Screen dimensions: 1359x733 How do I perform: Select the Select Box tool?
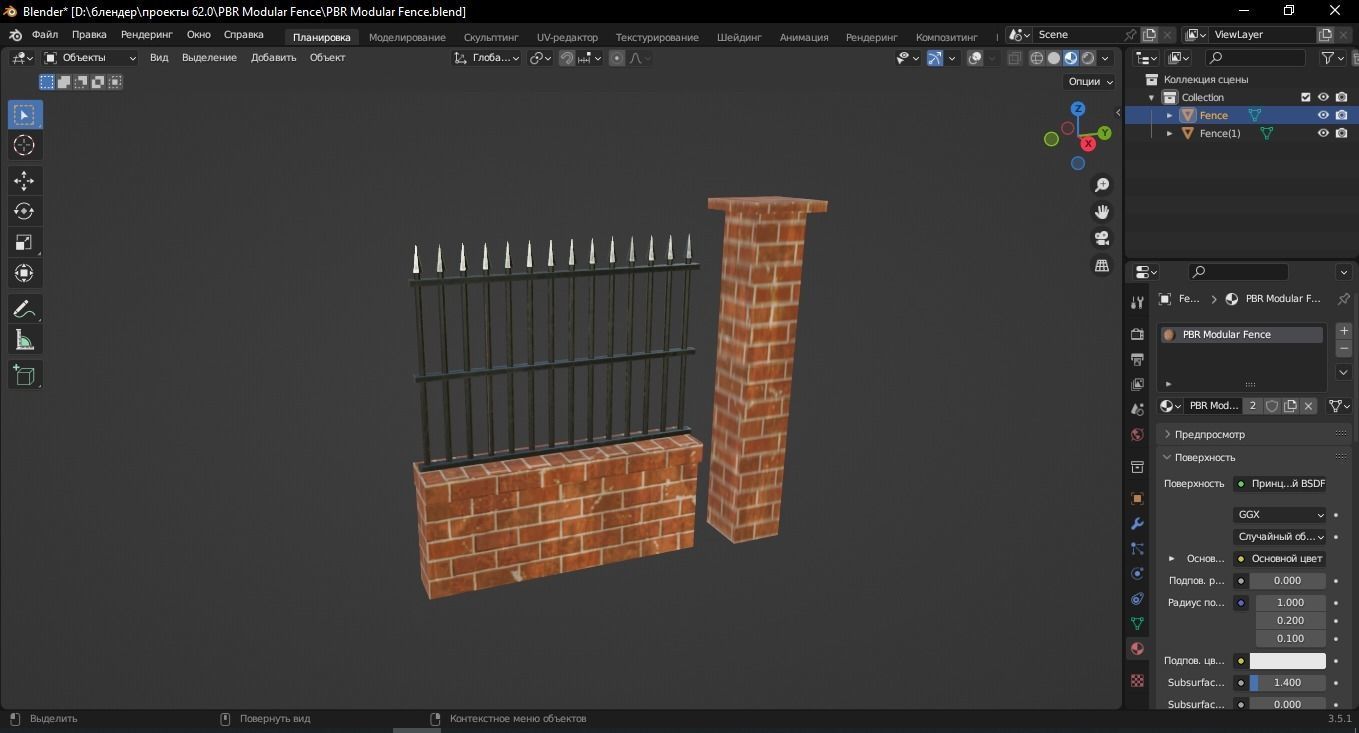[24, 115]
